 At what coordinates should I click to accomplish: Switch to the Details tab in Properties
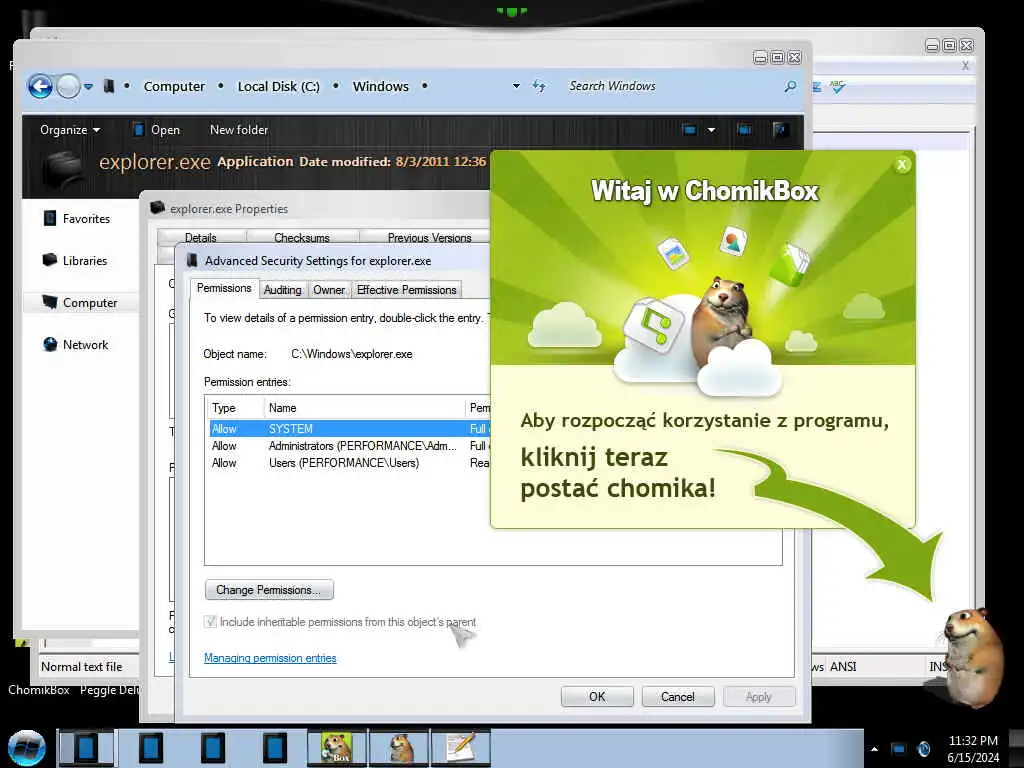[x=200, y=237]
